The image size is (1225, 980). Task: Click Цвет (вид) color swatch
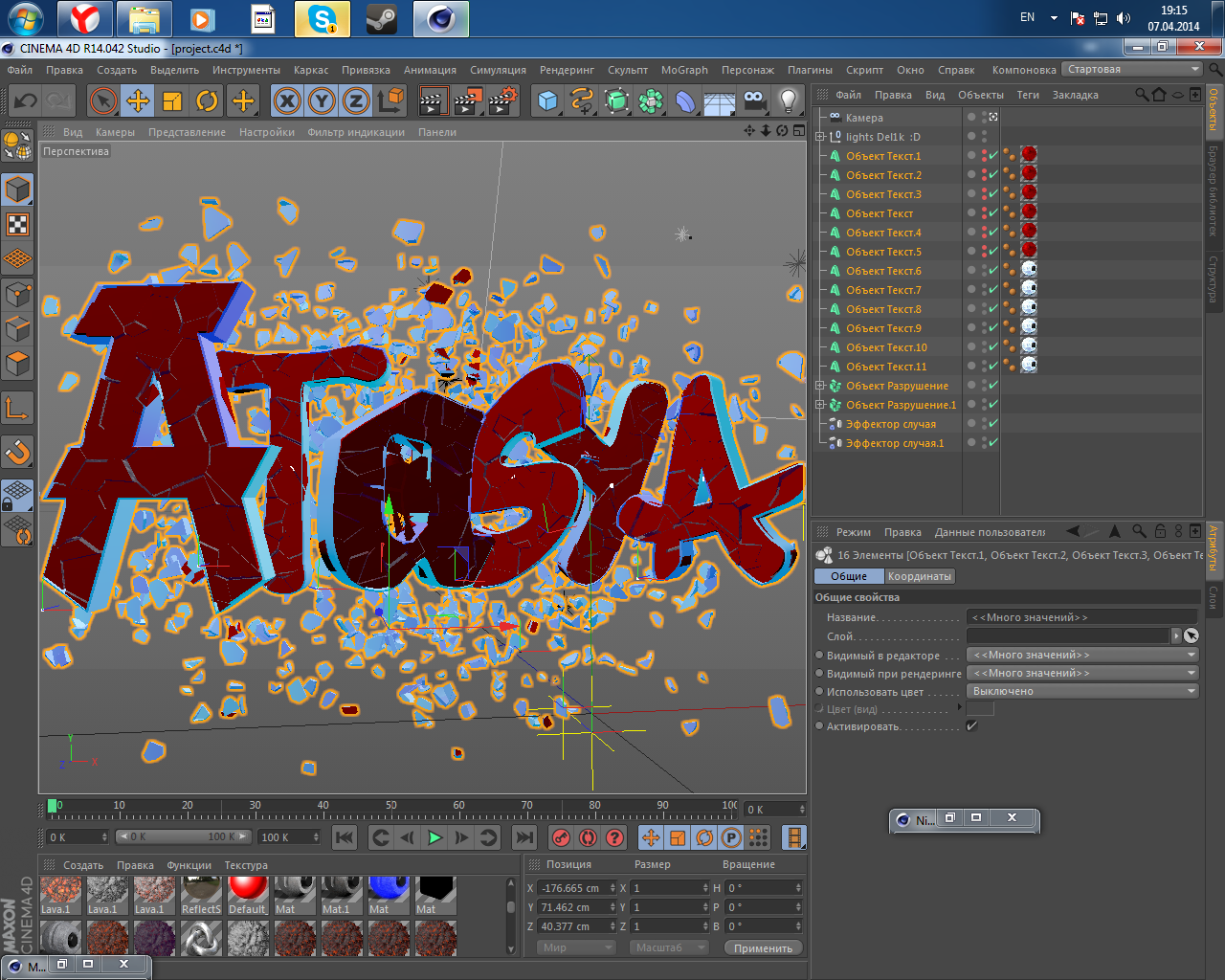[x=980, y=709]
